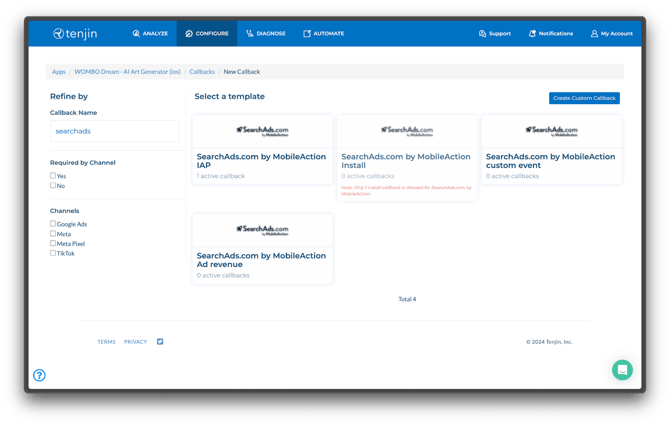Tick the No required-by-channel checkbox
Viewport: 670px width, 425px height.
tap(53, 185)
